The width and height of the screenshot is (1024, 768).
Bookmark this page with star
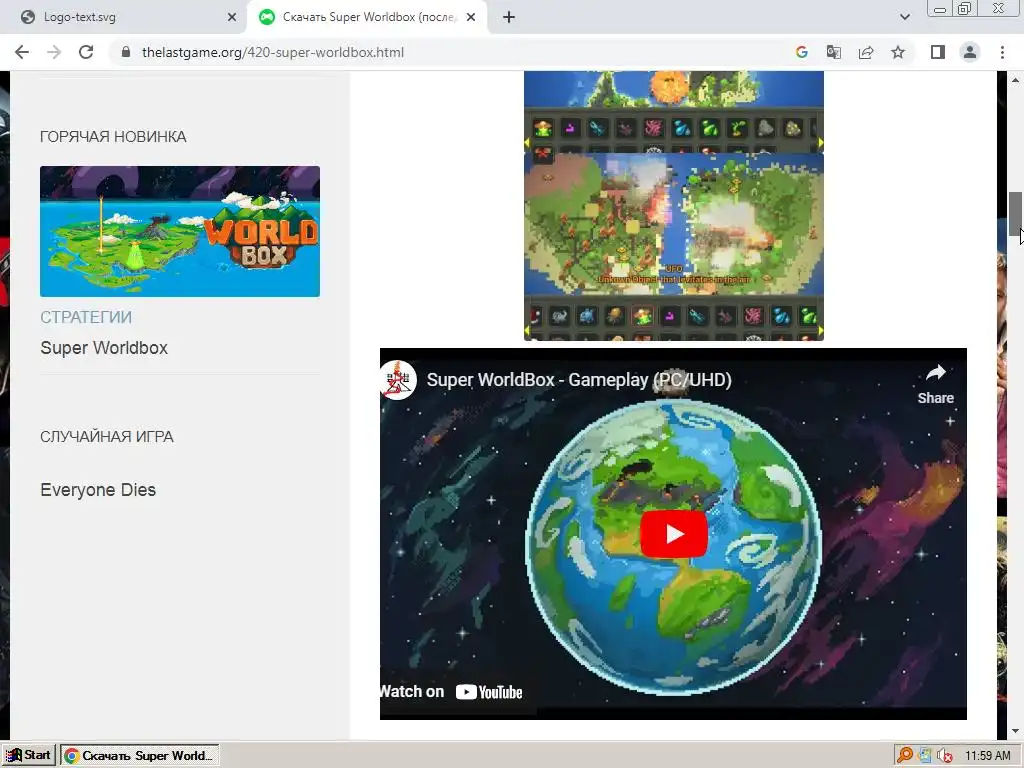click(898, 52)
